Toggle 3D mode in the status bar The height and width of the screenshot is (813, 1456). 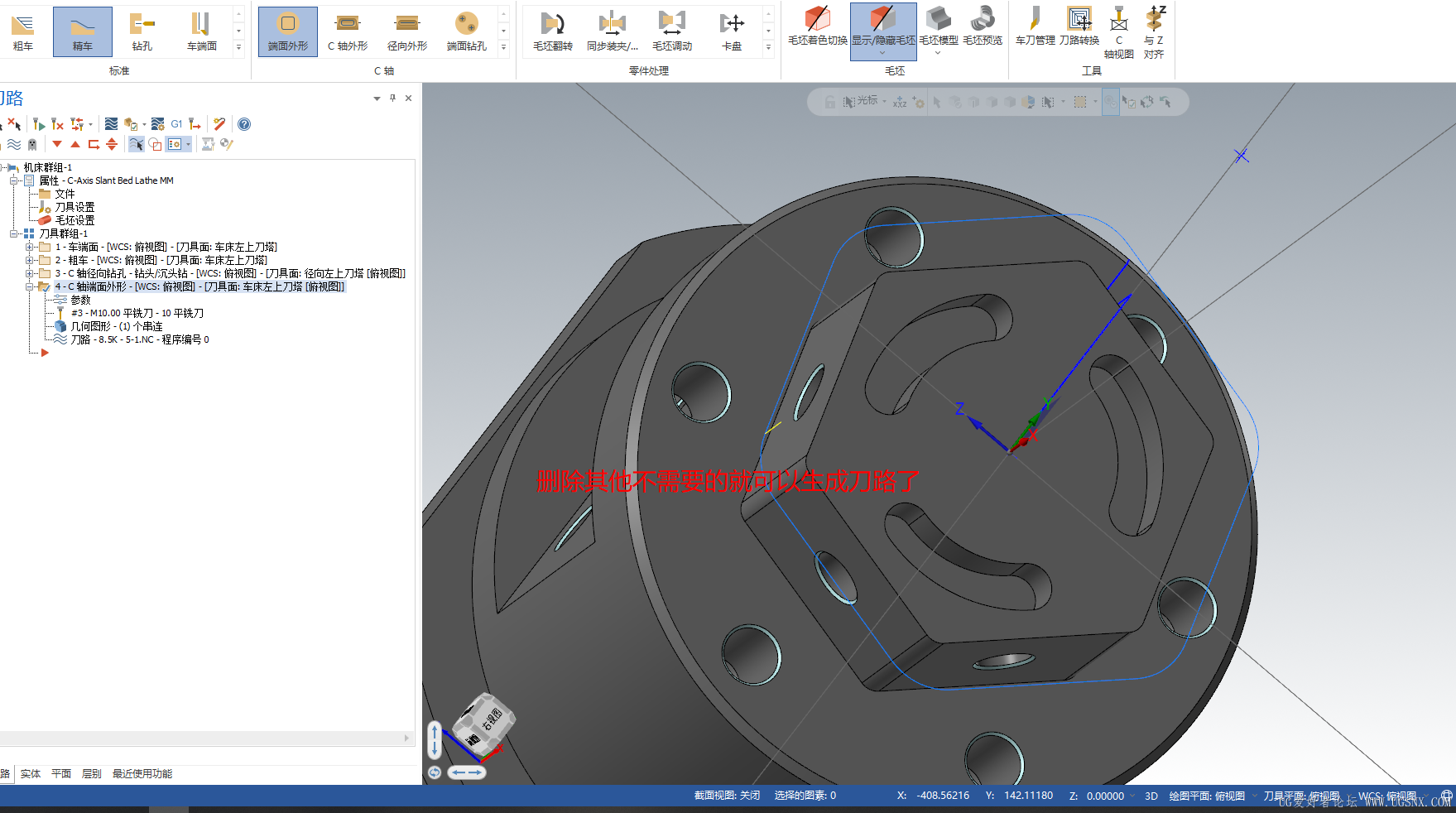click(x=1151, y=796)
